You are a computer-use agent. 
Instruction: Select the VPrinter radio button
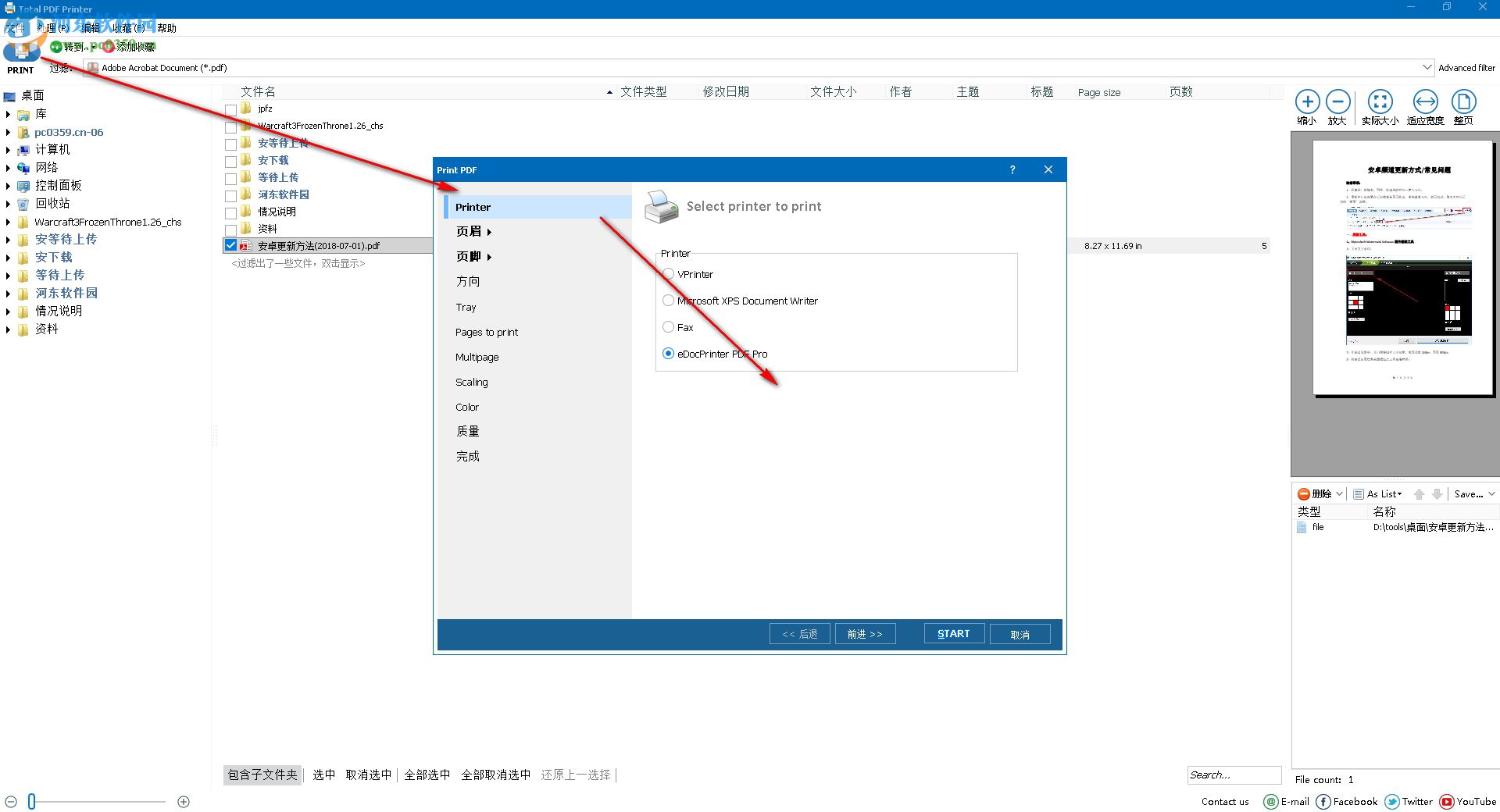(669, 274)
